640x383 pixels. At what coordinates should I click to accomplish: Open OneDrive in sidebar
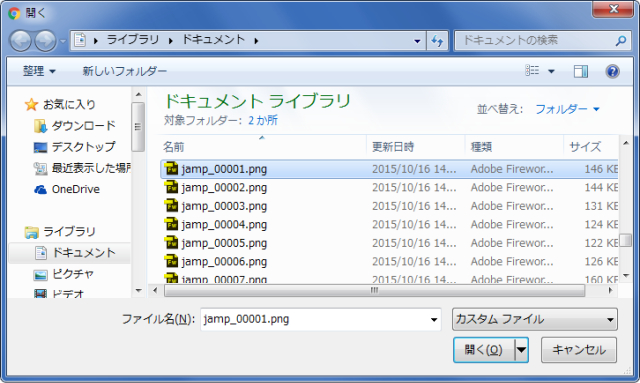[x=67, y=189]
